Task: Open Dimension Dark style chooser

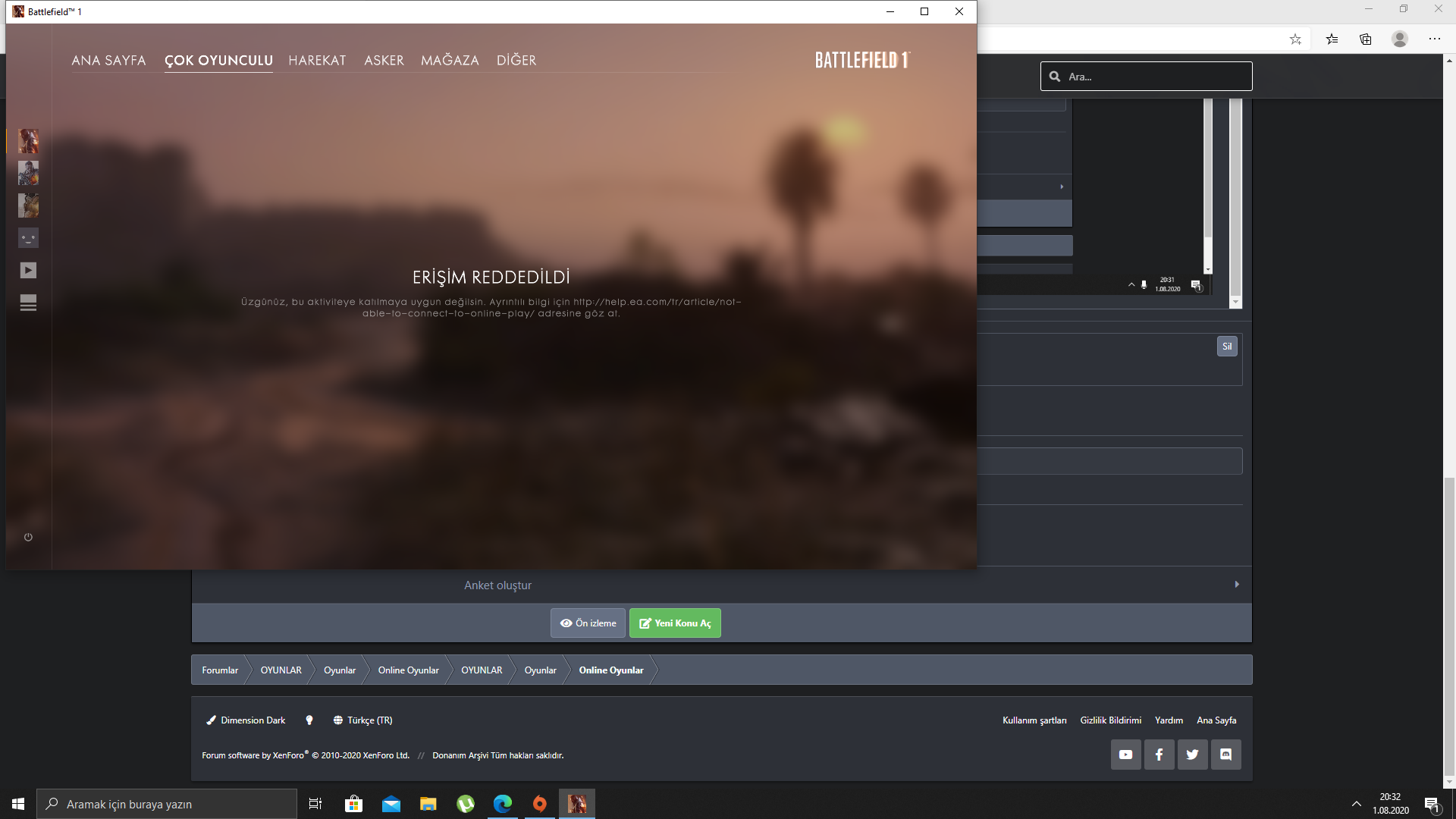Action: 246,720
